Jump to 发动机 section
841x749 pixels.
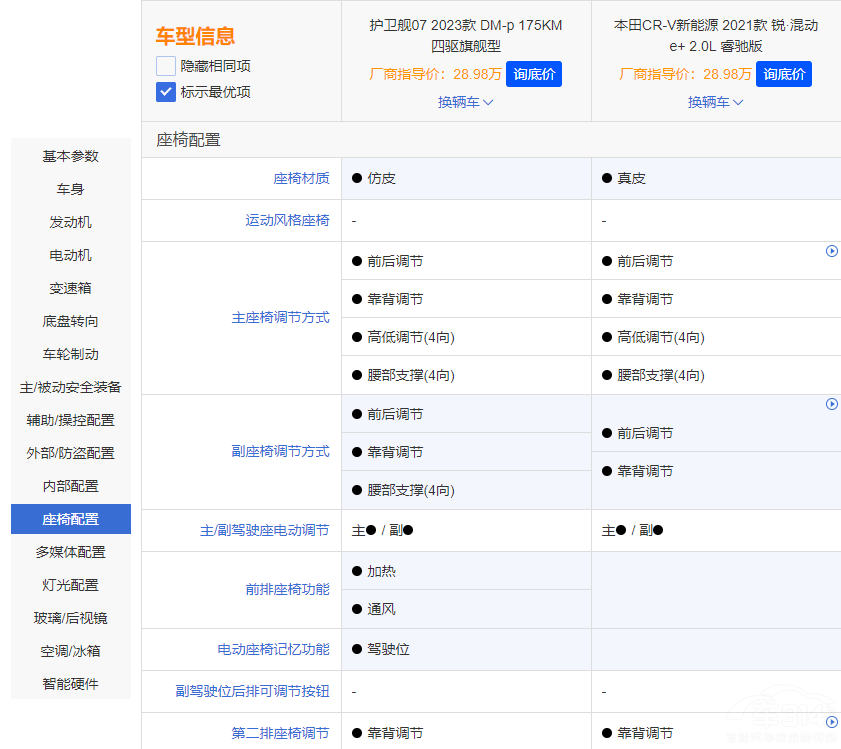[x=71, y=222]
